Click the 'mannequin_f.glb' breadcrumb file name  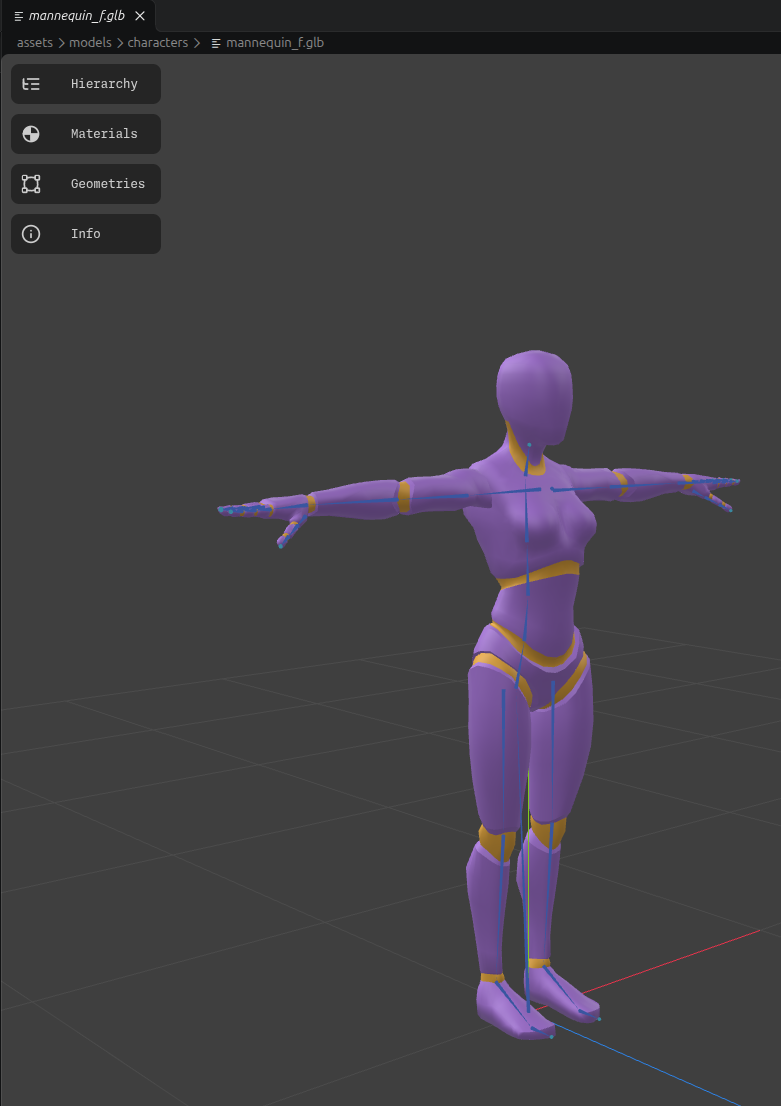[x=275, y=42]
